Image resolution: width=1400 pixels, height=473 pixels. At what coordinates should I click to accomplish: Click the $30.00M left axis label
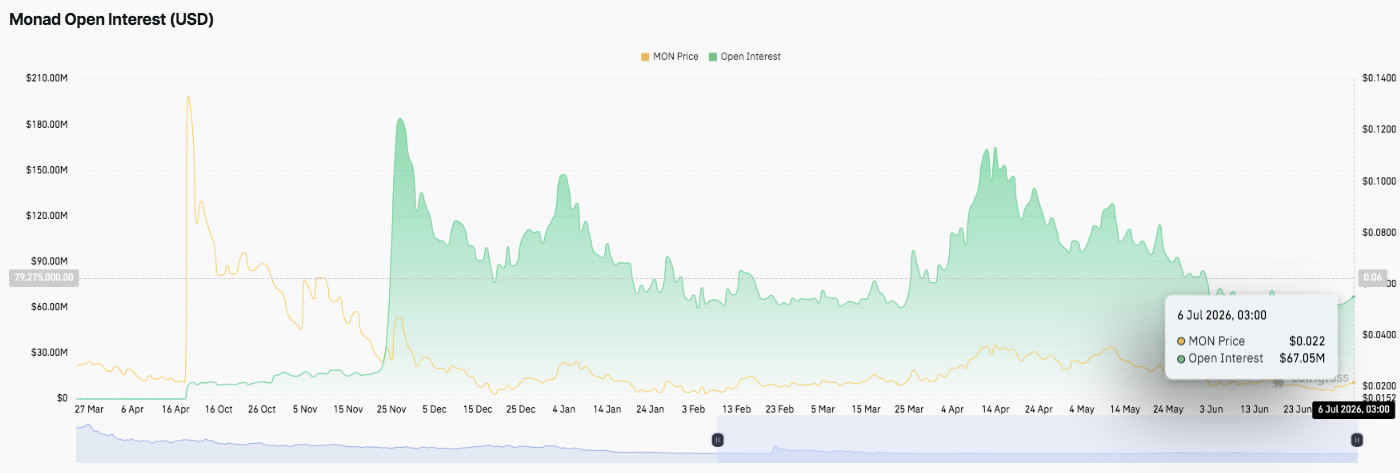click(49, 353)
